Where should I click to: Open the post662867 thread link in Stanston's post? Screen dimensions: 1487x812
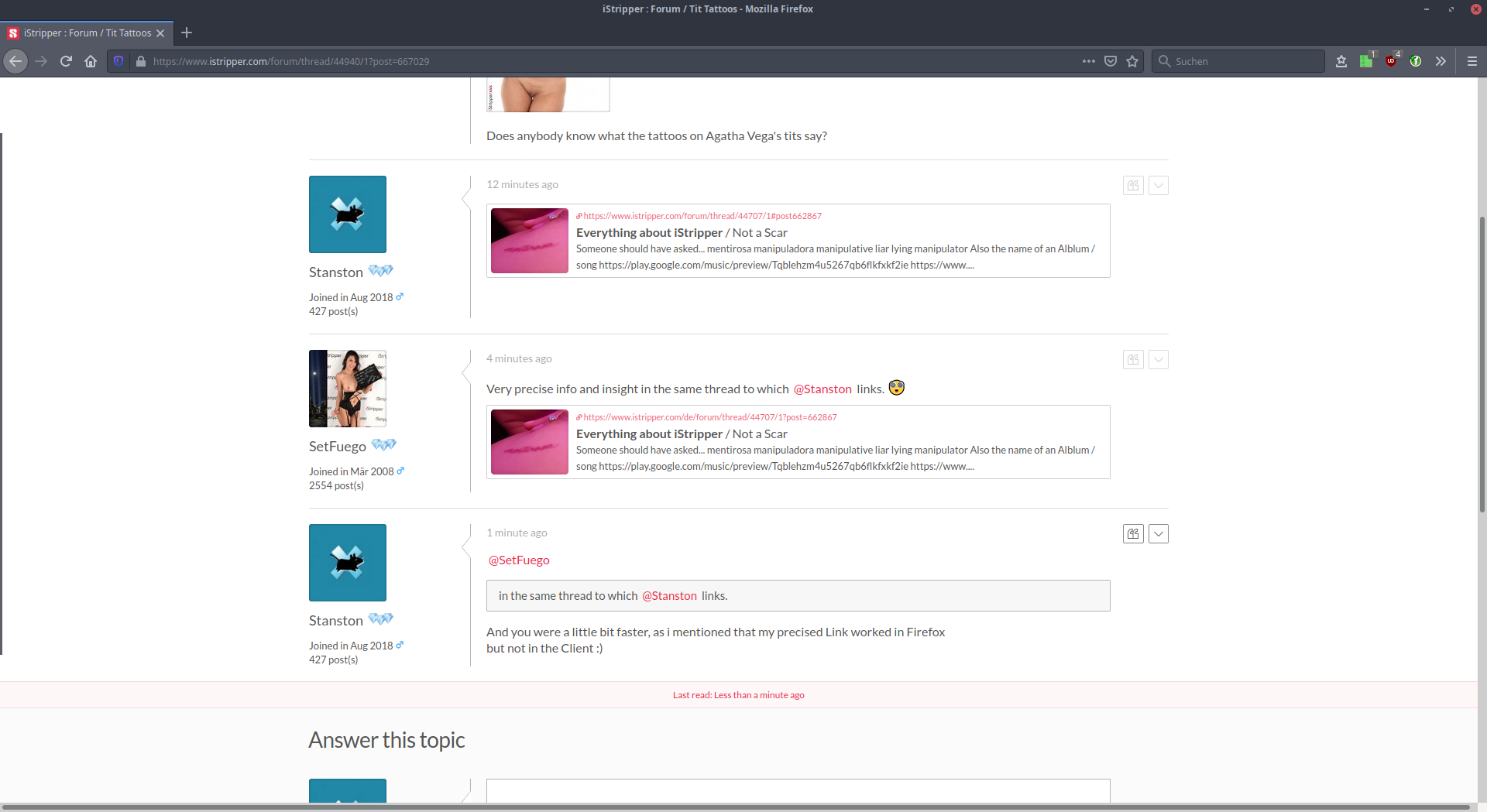point(702,216)
